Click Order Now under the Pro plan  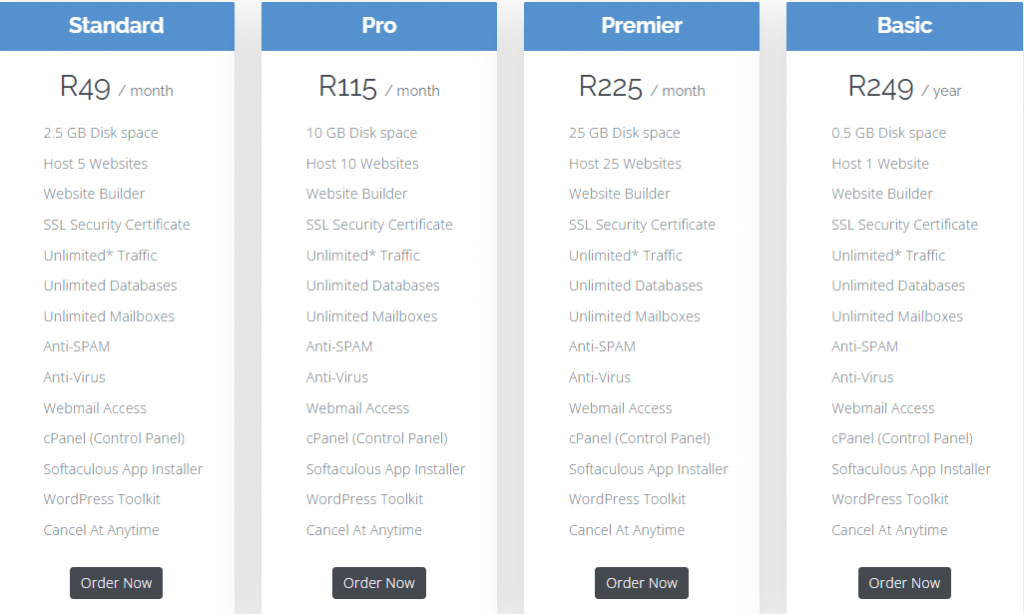pyautogui.click(x=379, y=583)
